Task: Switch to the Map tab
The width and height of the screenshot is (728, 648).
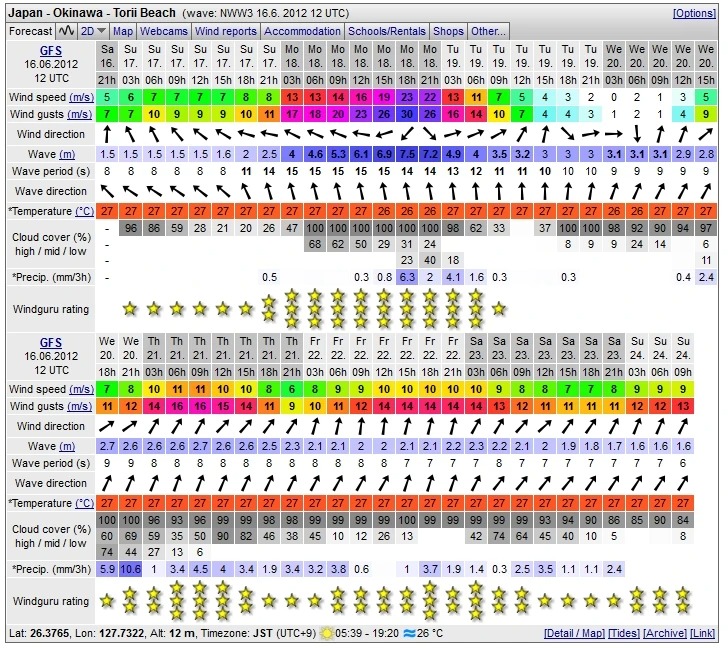Action: [x=123, y=31]
